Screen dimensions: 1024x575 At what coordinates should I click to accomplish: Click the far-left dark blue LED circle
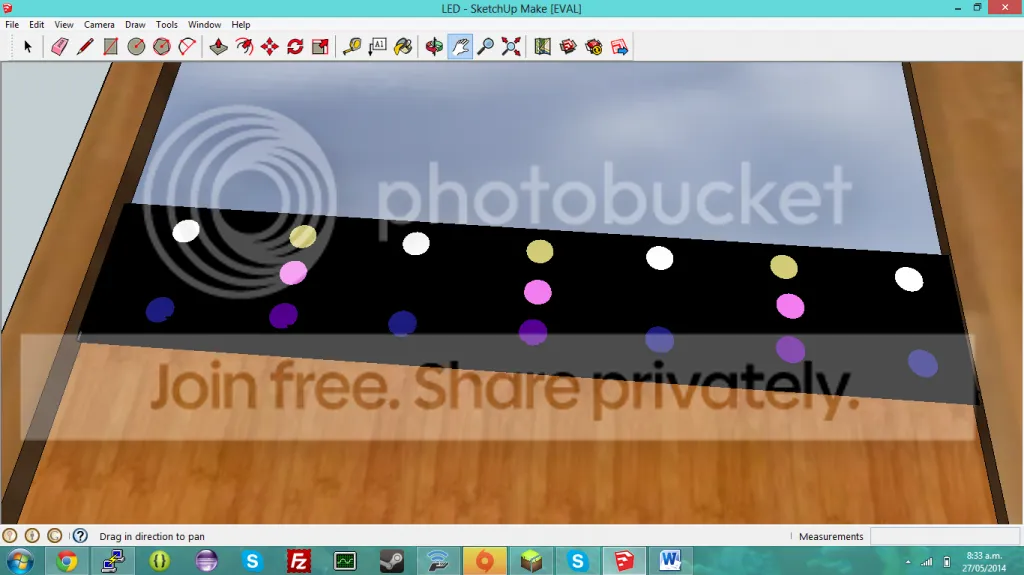[x=160, y=309]
